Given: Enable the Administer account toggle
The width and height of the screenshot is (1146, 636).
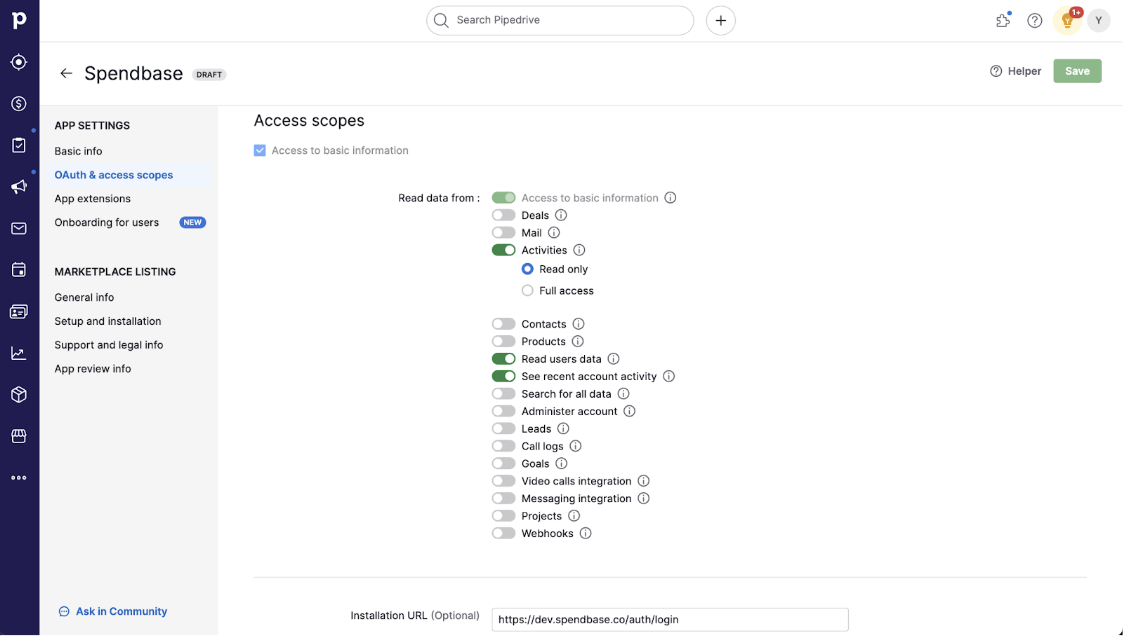Looking at the screenshot, I should [x=504, y=412].
